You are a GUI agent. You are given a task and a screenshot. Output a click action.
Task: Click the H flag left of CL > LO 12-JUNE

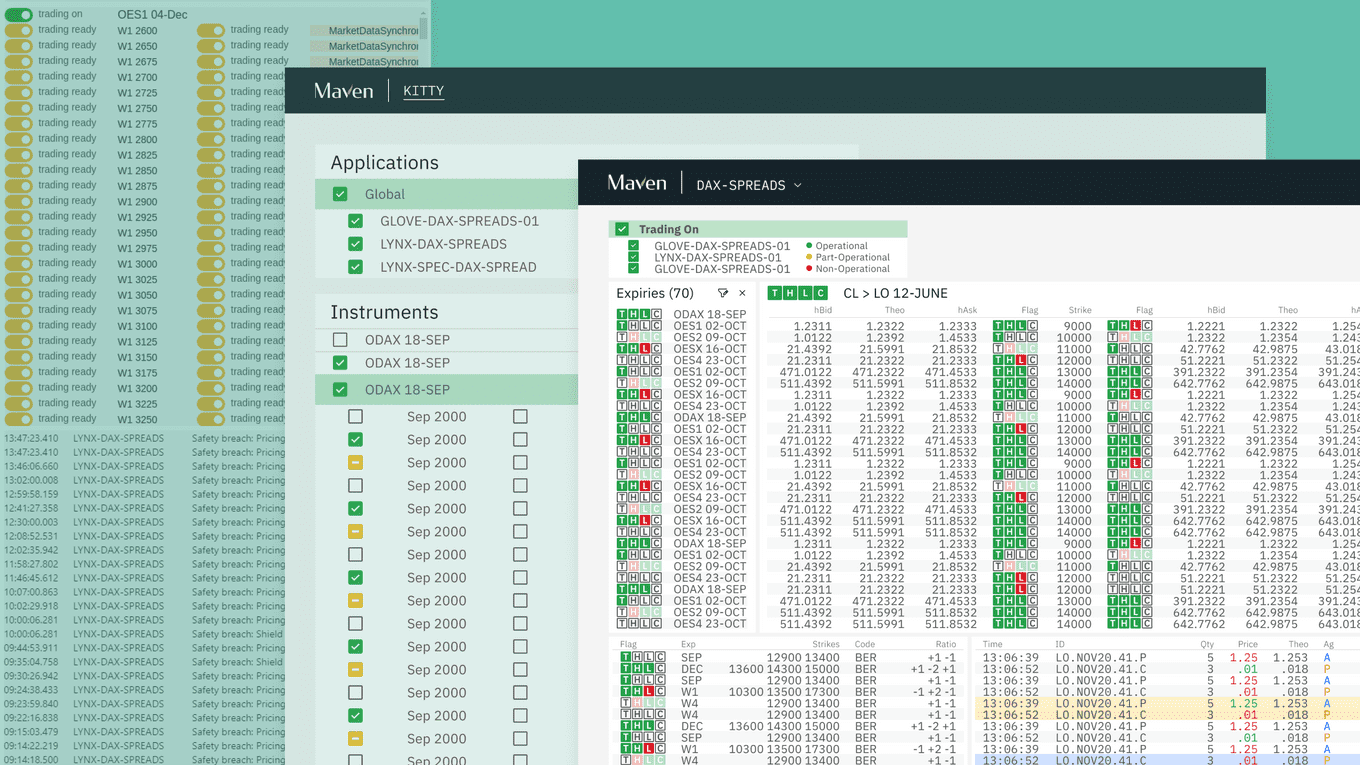(790, 293)
